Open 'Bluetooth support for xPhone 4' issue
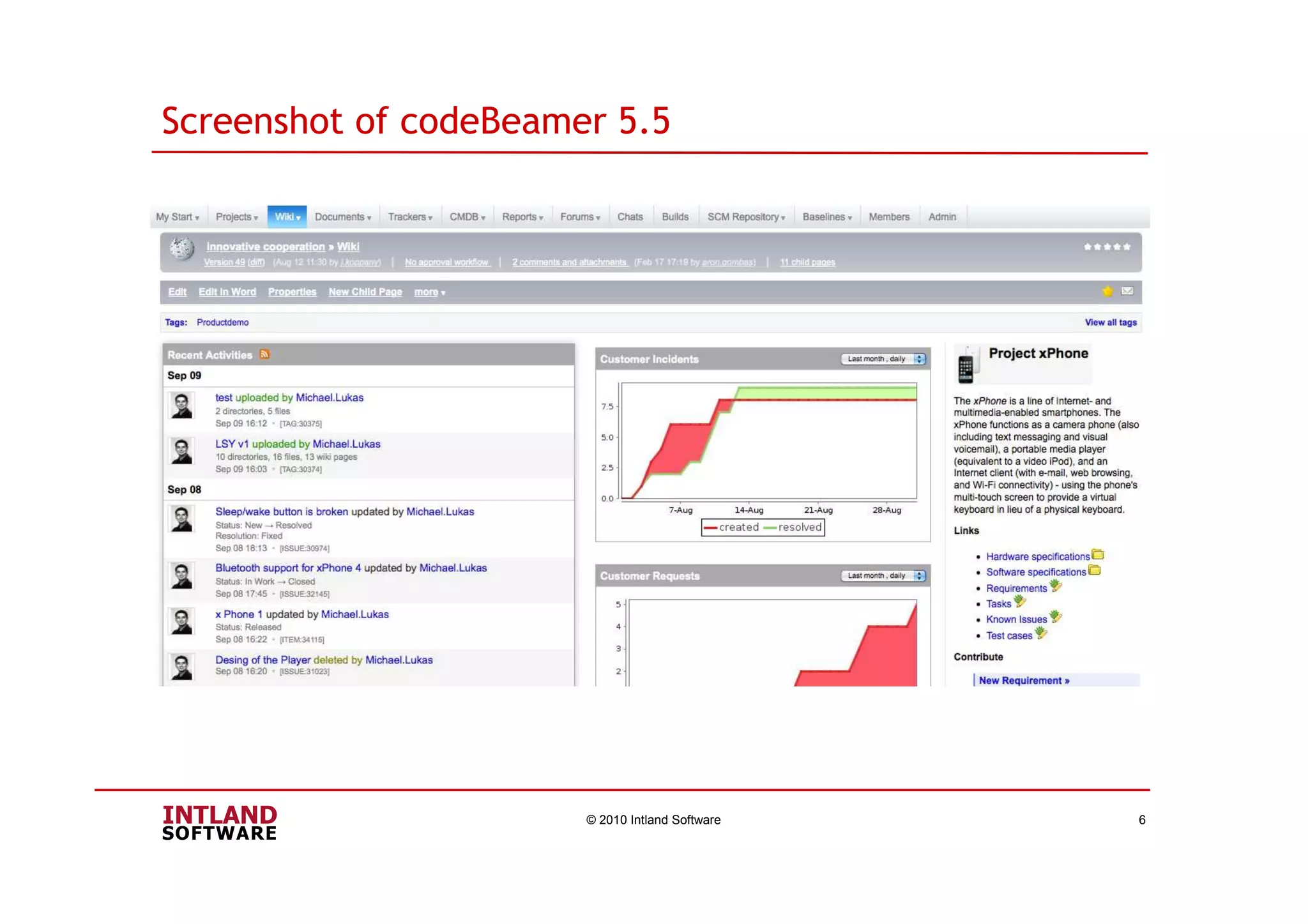The height and width of the screenshot is (924, 1308). click(x=288, y=568)
